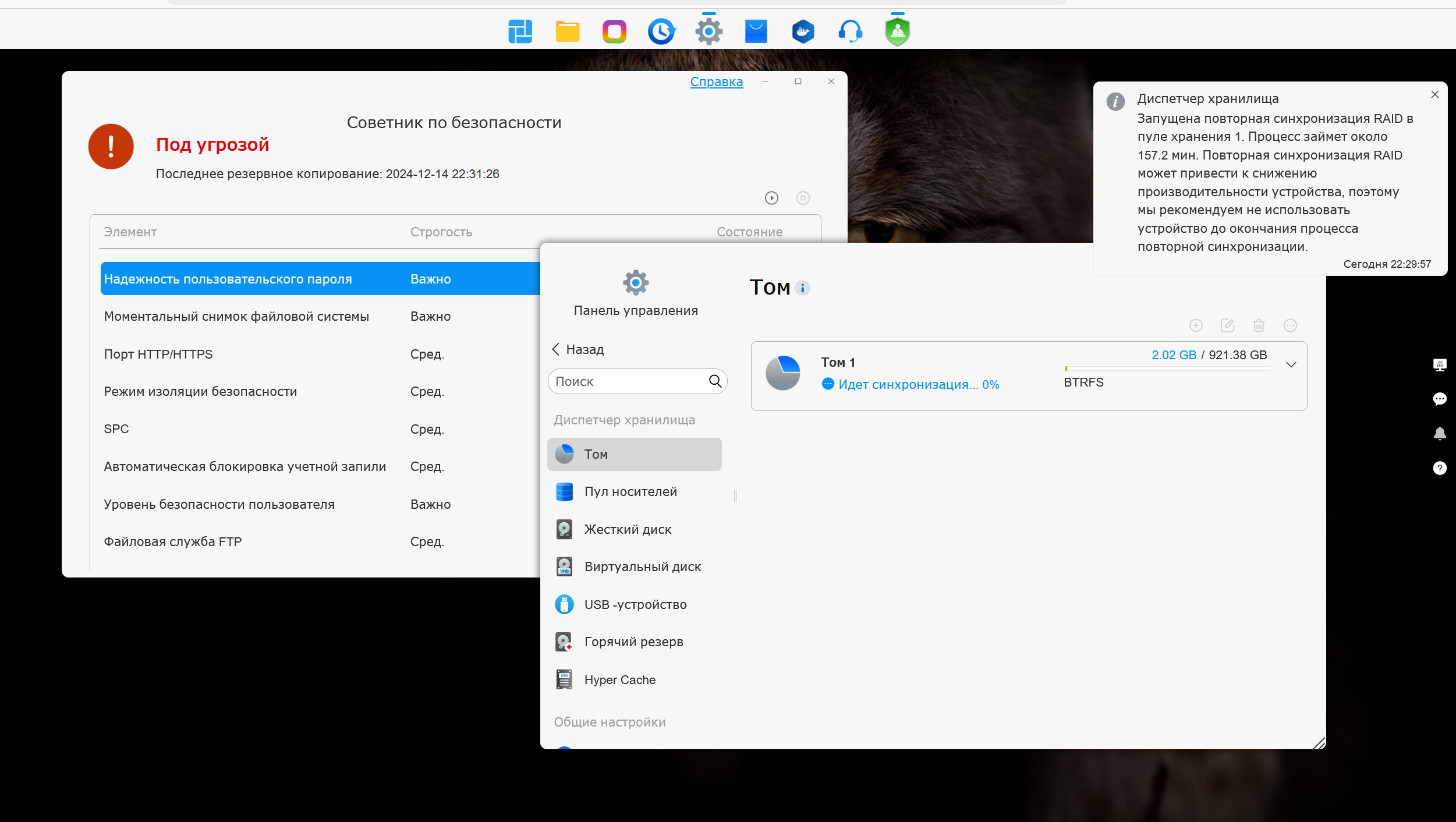The image size is (1456, 822).
Task: Open Жесткий диск section
Action: coord(627,530)
